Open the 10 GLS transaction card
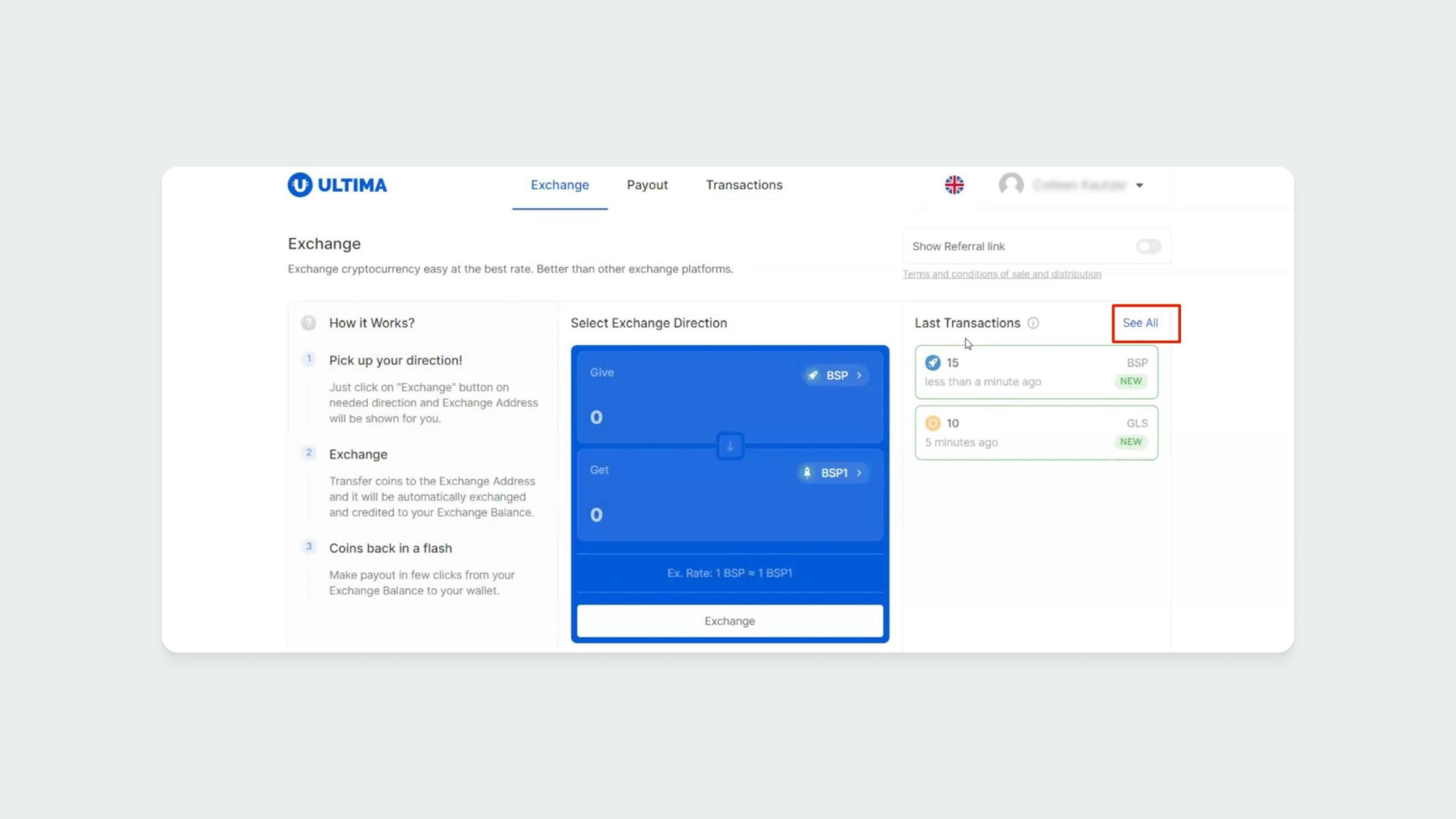This screenshot has height=819, width=1456. tap(1035, 433)
